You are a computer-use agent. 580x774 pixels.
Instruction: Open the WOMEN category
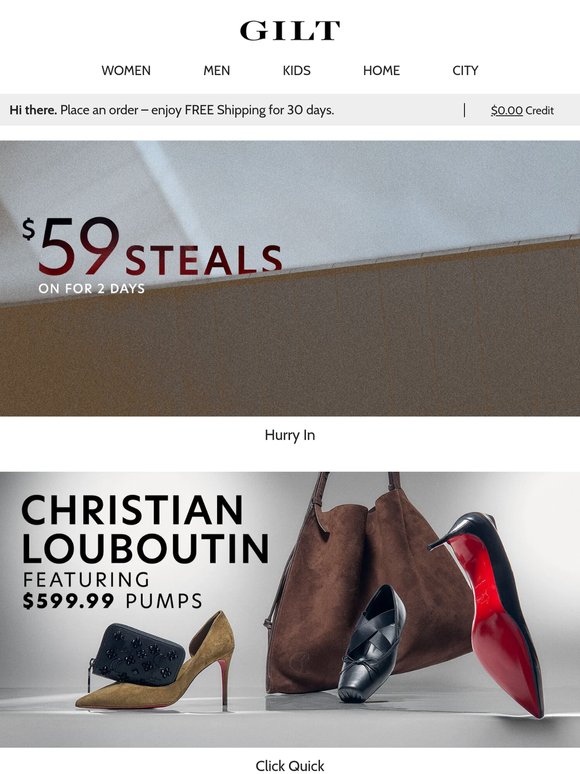coord(126,71)
